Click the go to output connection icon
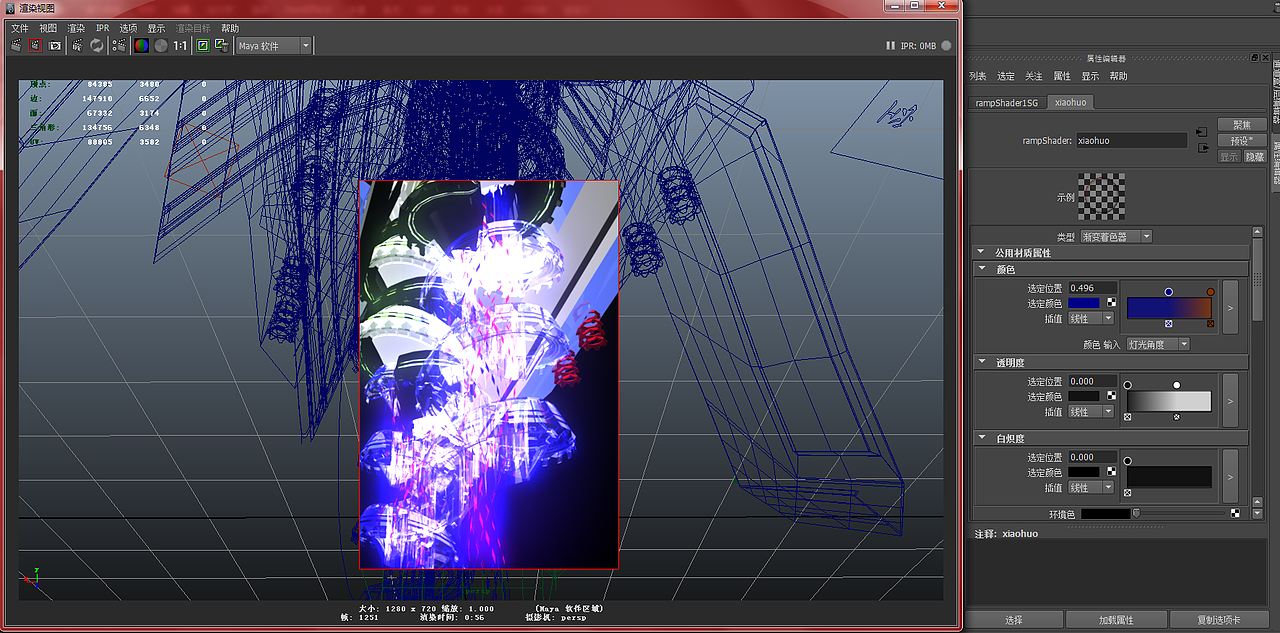 1202,148
